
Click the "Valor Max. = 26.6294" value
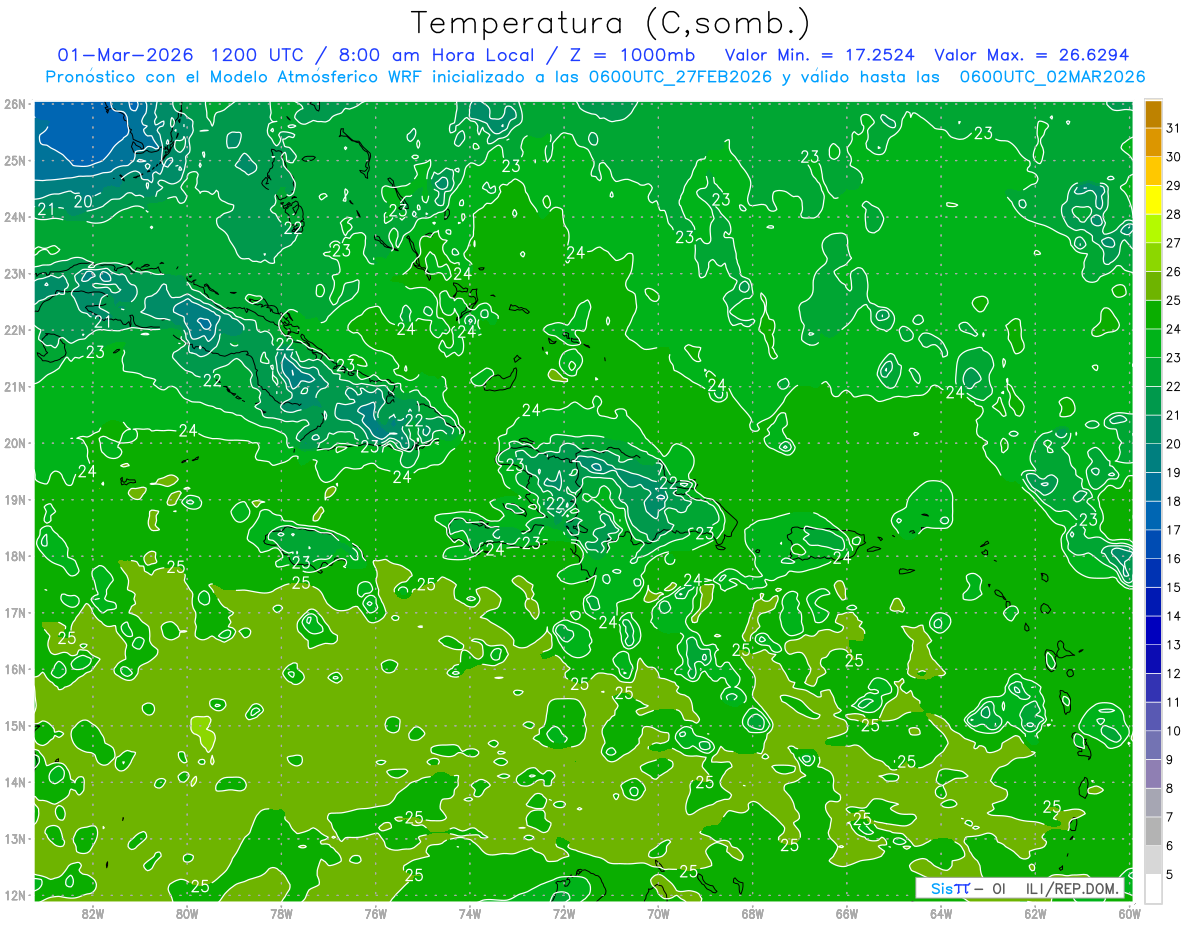click(1031, 55)
